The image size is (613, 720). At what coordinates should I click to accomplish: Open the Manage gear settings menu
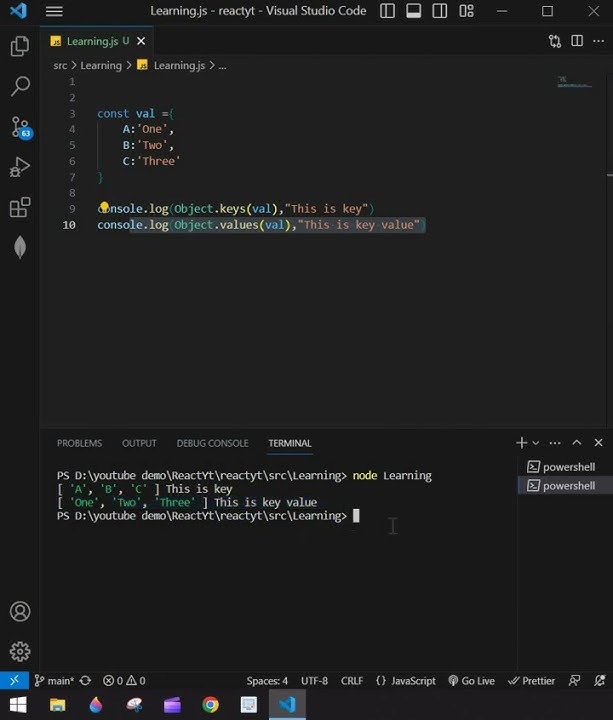click(19, 652)
